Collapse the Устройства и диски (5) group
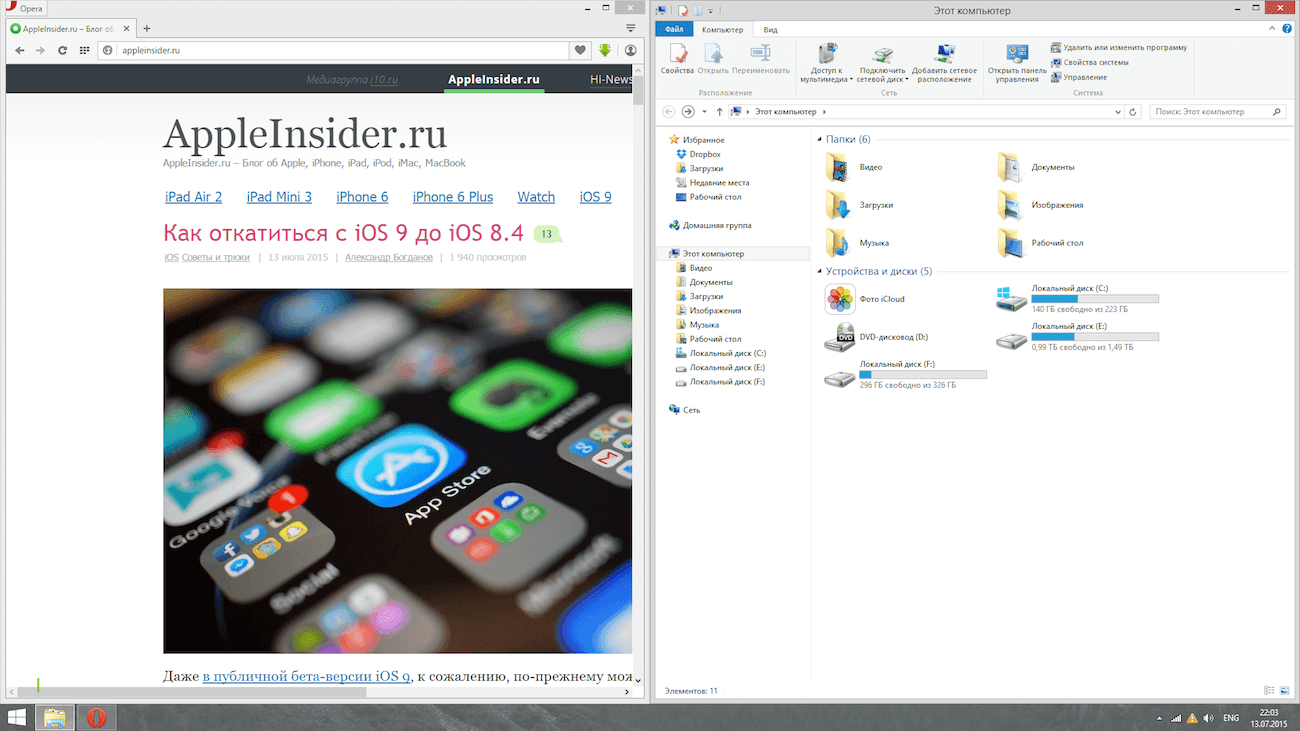 point(819,272)
